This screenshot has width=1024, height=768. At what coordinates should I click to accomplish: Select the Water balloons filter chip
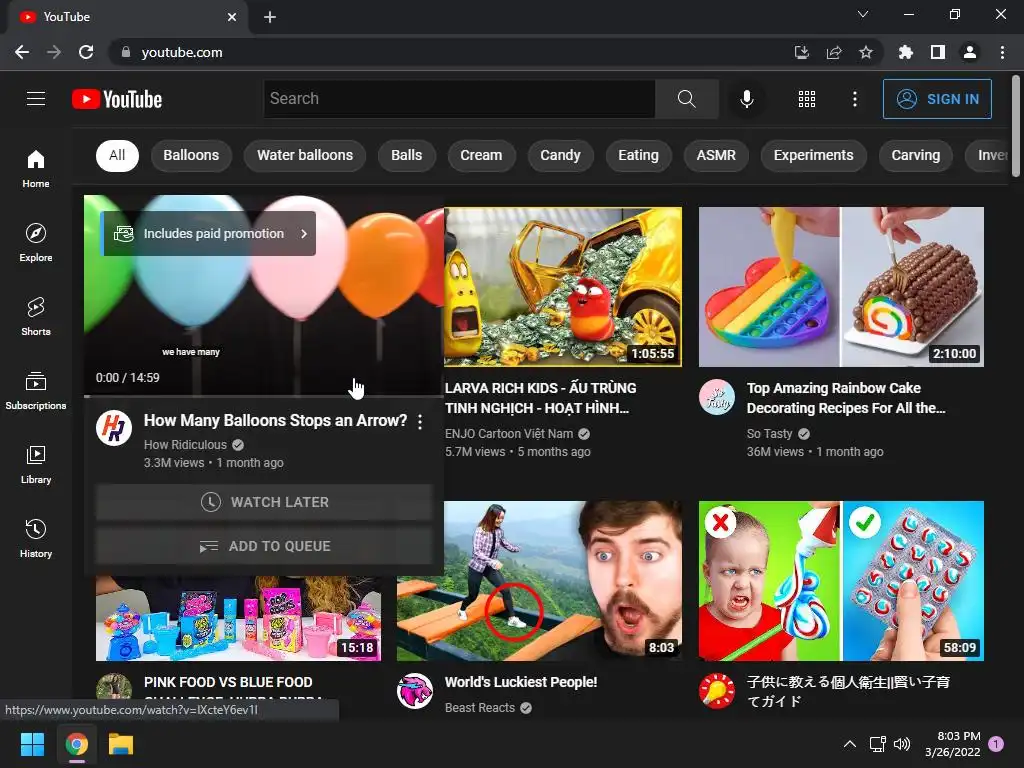[305, 155]
